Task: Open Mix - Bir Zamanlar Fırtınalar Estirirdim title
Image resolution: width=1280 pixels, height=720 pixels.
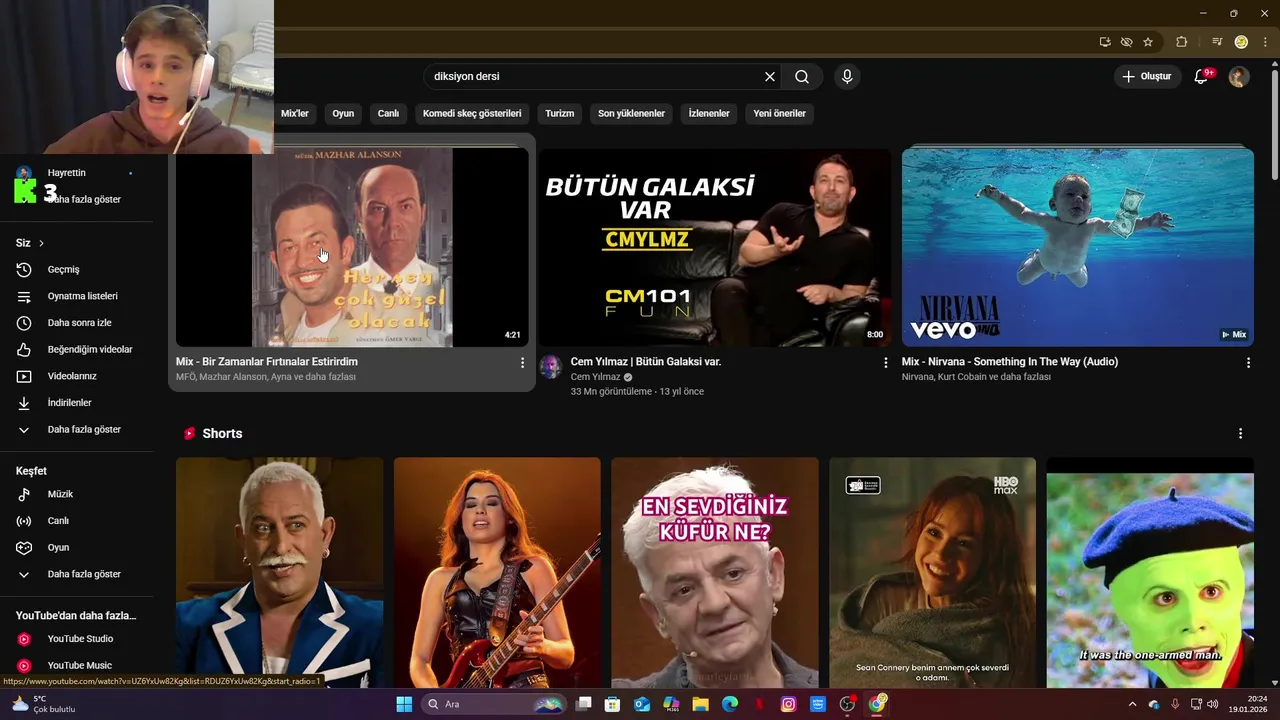Action: coord(267,362)
